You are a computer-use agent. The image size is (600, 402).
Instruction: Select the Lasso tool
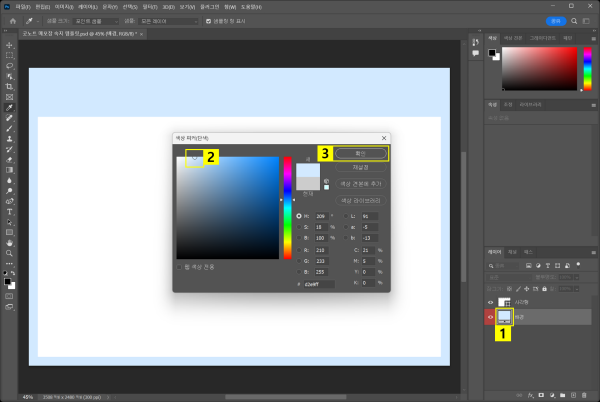click(x=9, y=65)
